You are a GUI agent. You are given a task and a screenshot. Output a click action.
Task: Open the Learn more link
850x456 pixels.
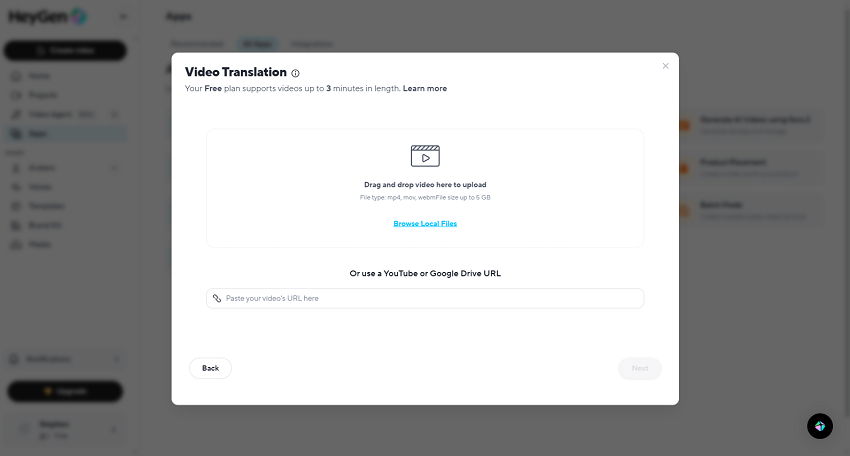coord(425,89)
